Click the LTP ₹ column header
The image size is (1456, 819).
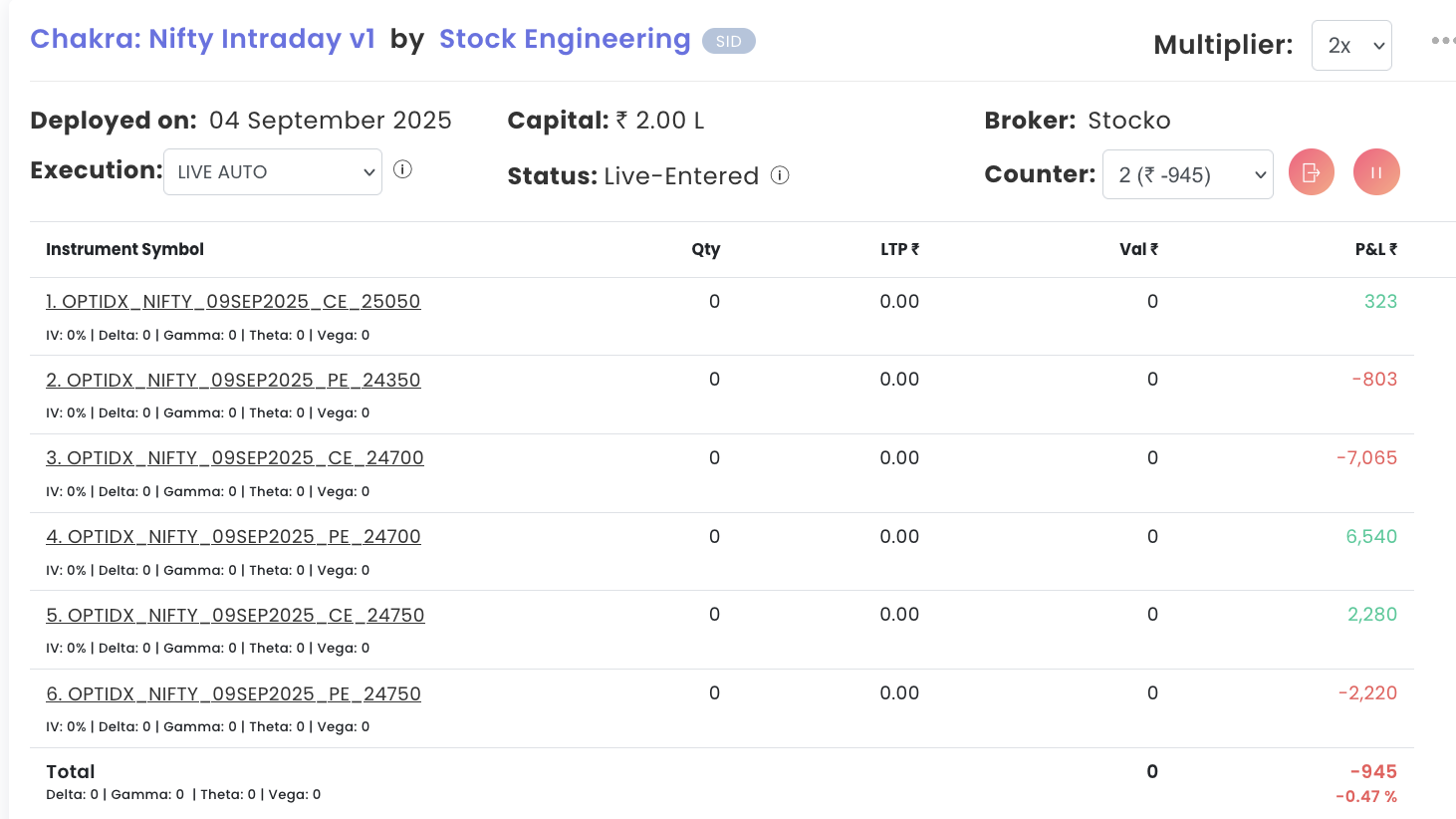(899, 249)
